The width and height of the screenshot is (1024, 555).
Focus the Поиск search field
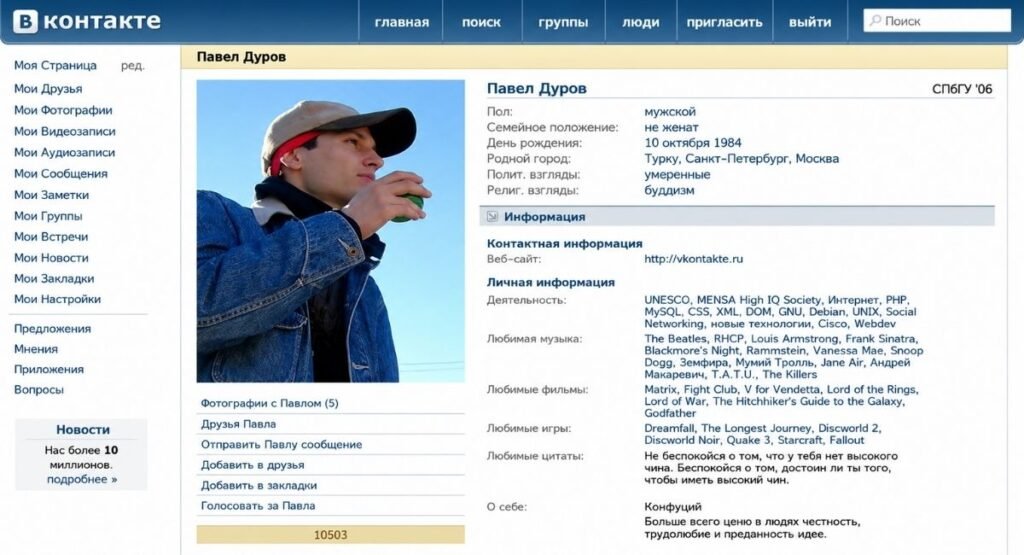(937, 21)
